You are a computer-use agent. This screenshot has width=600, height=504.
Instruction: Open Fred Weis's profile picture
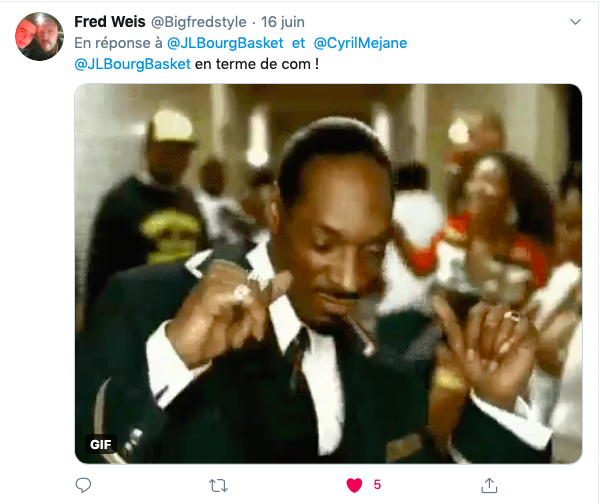[39, 36]
